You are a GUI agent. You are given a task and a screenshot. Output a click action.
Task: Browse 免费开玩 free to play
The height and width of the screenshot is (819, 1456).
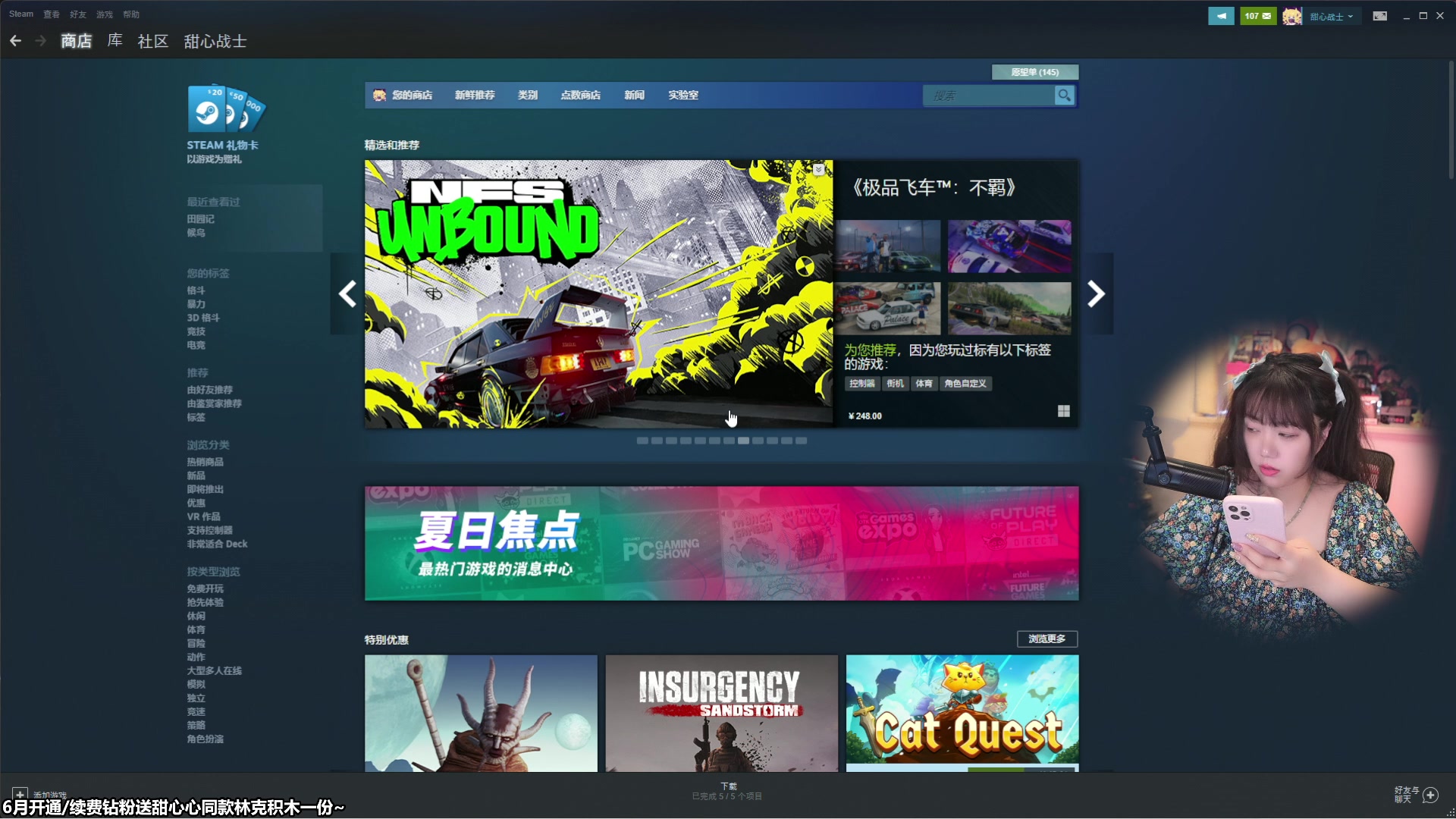coord(206,588)
